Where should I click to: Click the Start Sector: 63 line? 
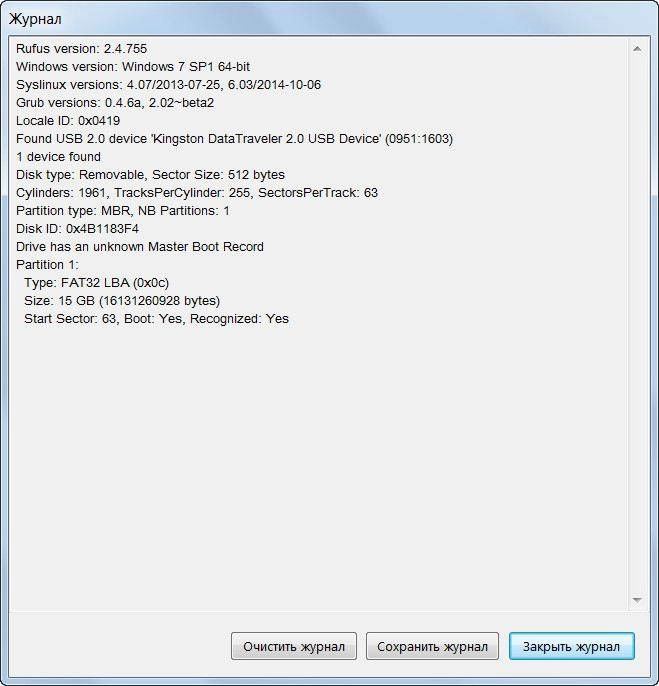(157, 318)
